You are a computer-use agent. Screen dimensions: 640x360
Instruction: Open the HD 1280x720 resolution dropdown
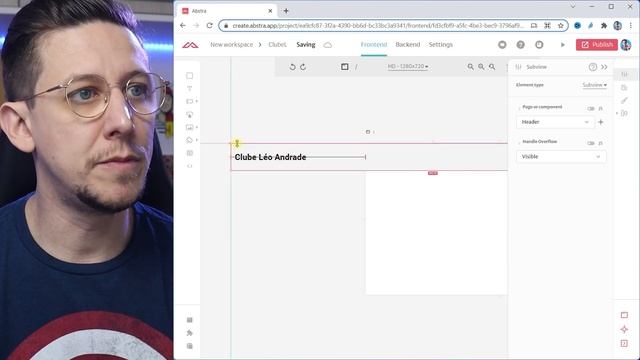pyautogui.click(x=408, y=67)
